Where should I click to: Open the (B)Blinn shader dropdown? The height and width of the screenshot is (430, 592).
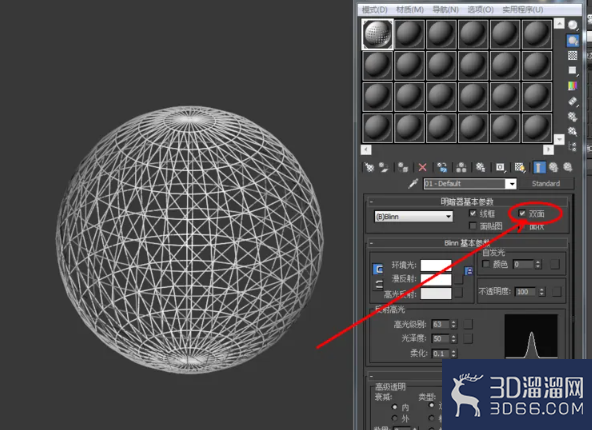pos(413,216)
